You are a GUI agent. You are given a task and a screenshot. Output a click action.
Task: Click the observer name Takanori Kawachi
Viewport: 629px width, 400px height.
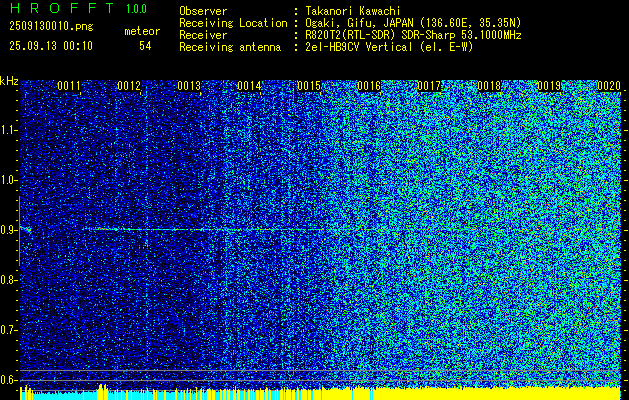(x=353, y=11)
